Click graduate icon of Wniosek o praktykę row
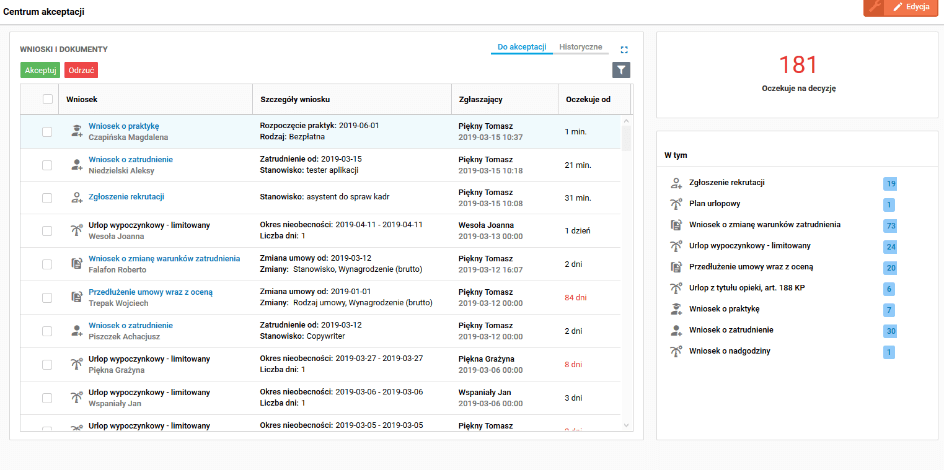This screenshot has width=944, height=470. coord(76,131)
